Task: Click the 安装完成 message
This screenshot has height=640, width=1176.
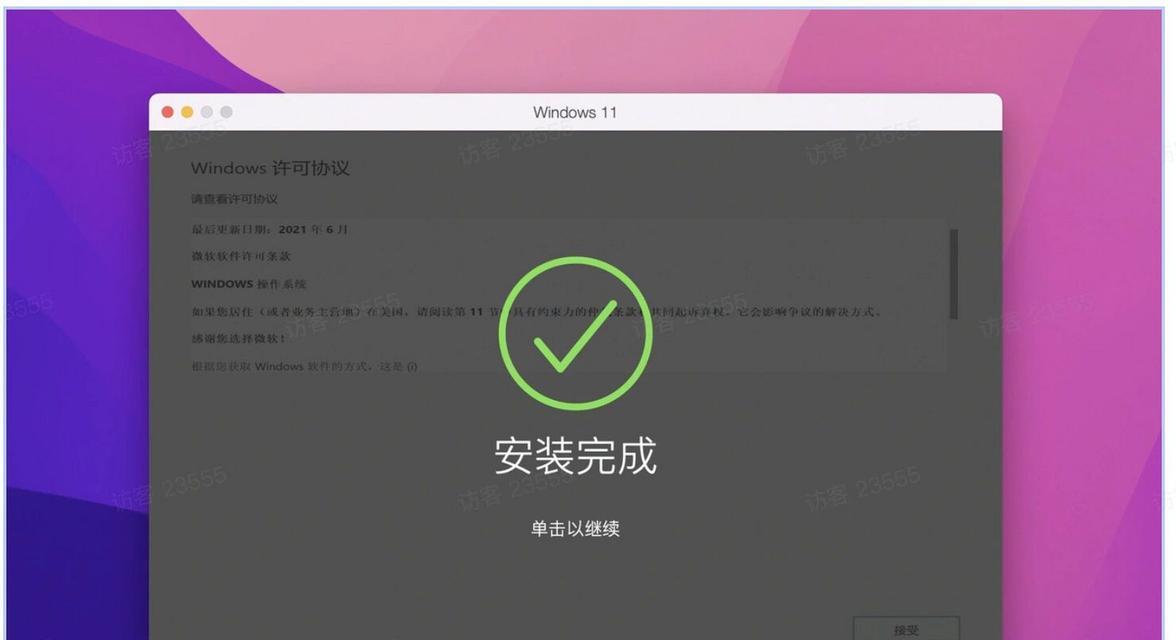Action: coord(575,455)
